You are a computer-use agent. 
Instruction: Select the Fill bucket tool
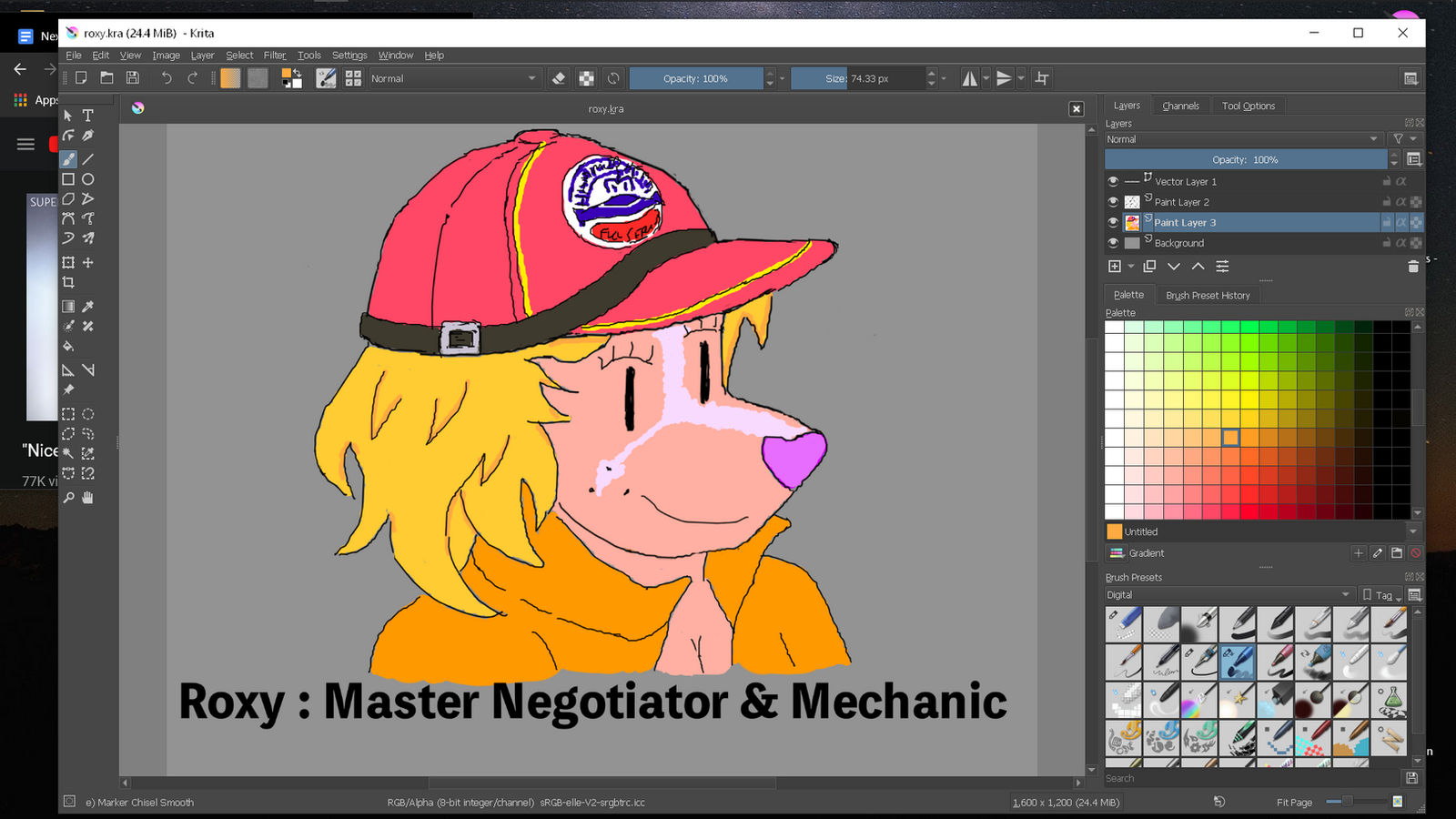coord(68,347)
